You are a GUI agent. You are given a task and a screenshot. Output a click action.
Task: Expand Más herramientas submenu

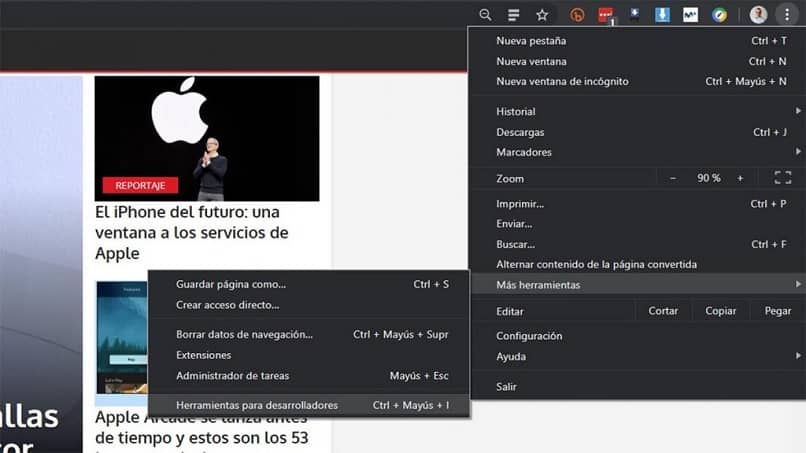[x=639, y=284]
